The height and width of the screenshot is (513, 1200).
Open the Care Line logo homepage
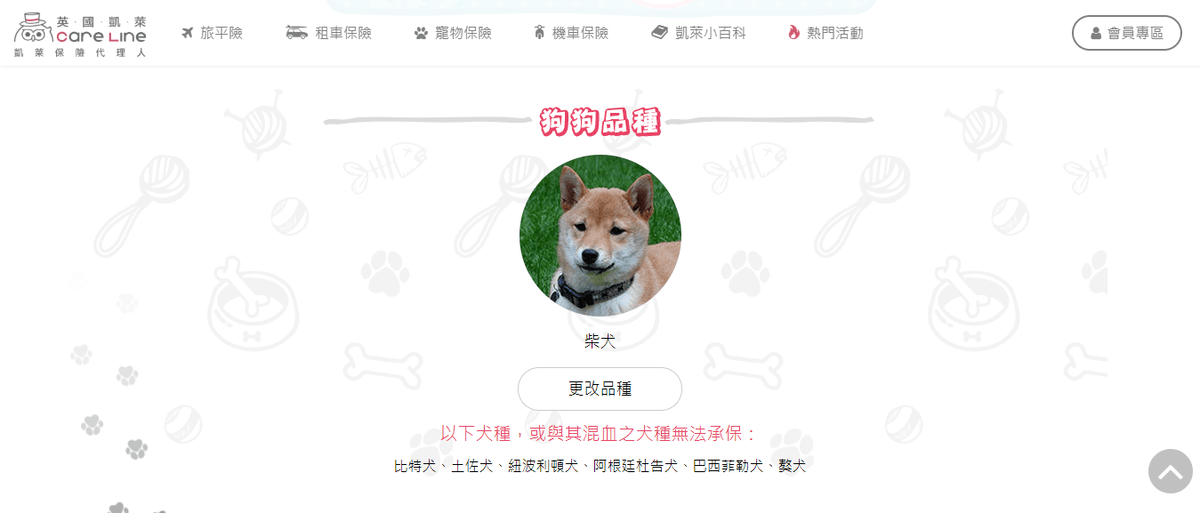click(x=80, y=35)
